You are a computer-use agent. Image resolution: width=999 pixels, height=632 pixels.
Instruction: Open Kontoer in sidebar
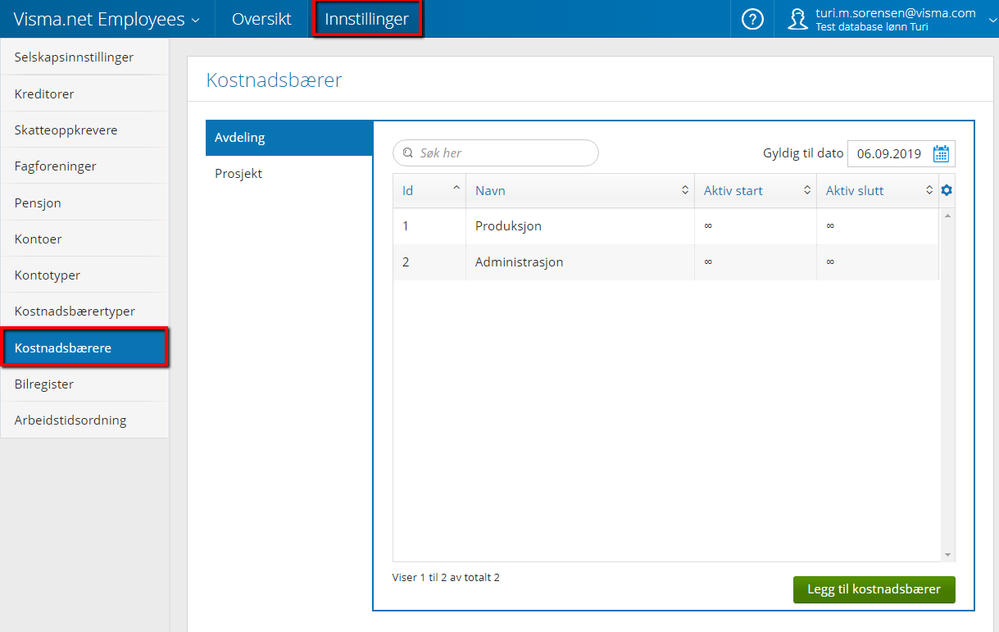coord(85,239)
